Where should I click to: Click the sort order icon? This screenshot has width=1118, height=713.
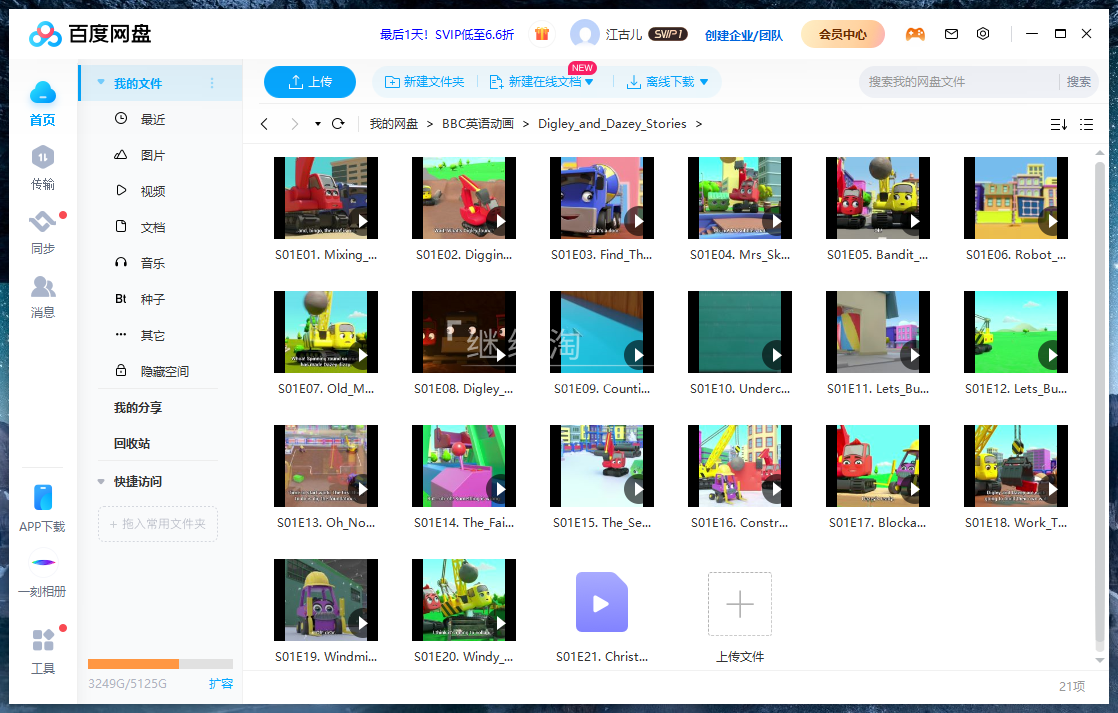[x=1058, y=125]
